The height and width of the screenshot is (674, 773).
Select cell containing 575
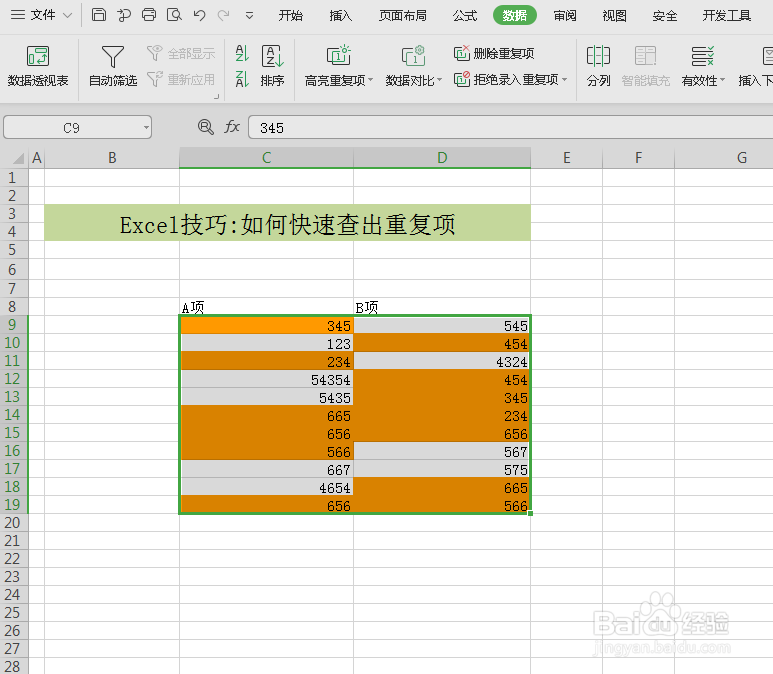(x=442, y=469)
